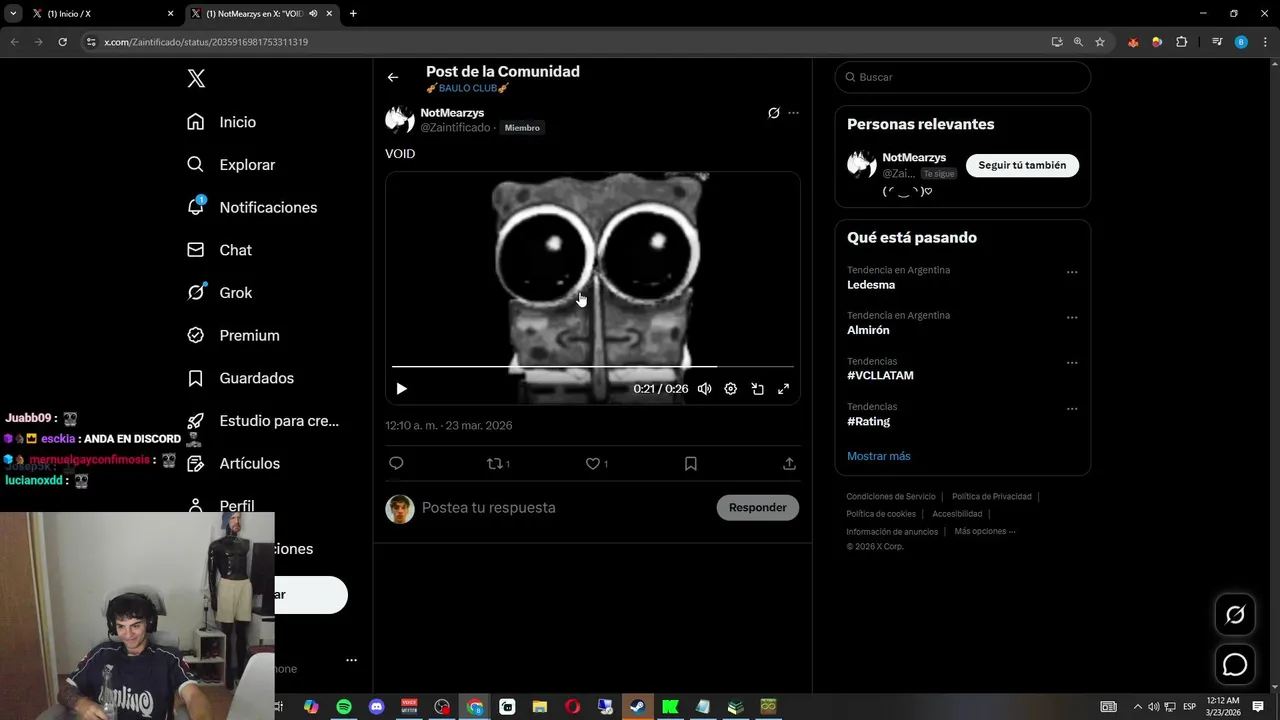Share the post via upload icon

click(x=789, y=463)
